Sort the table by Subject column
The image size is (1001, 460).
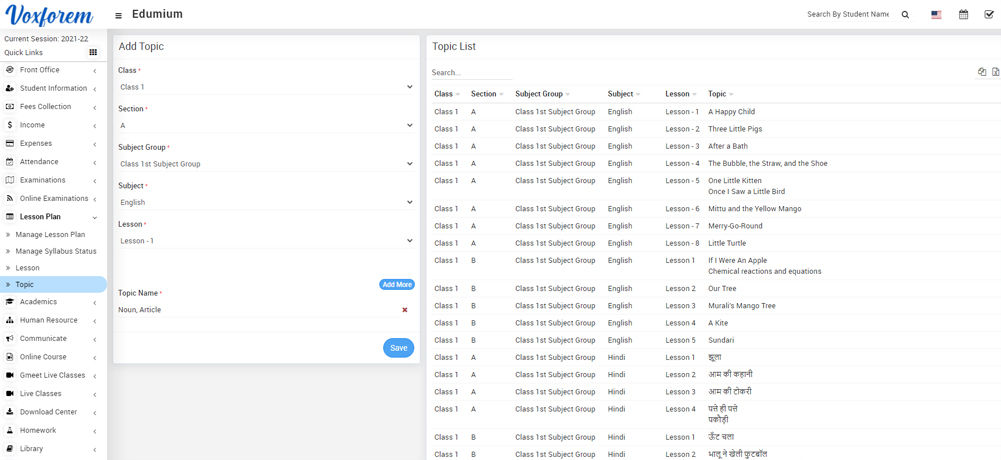(623, 94)
